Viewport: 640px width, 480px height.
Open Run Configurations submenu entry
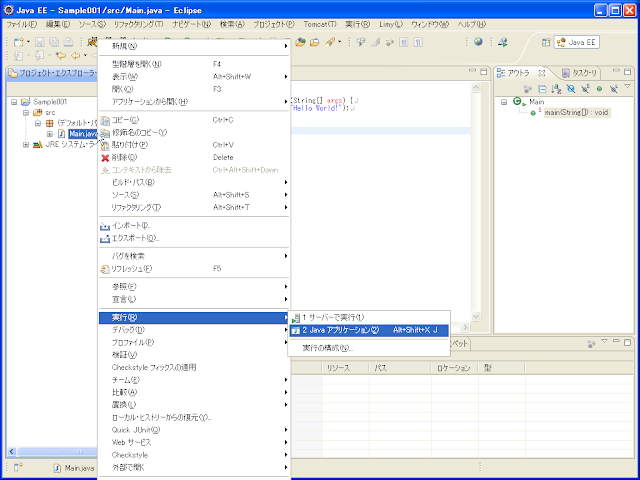point(369,348)
